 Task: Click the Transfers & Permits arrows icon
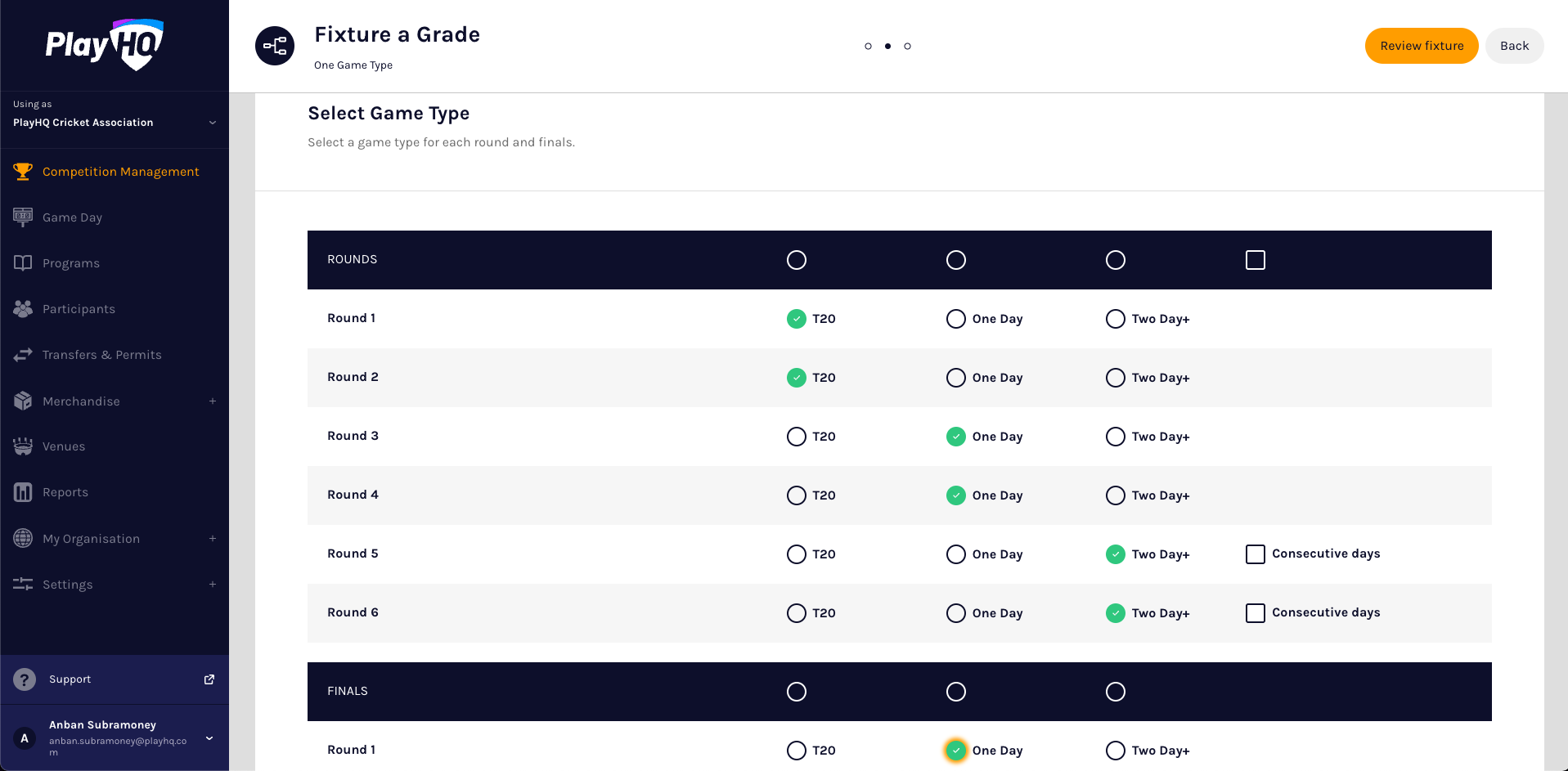tap(23, 355)
